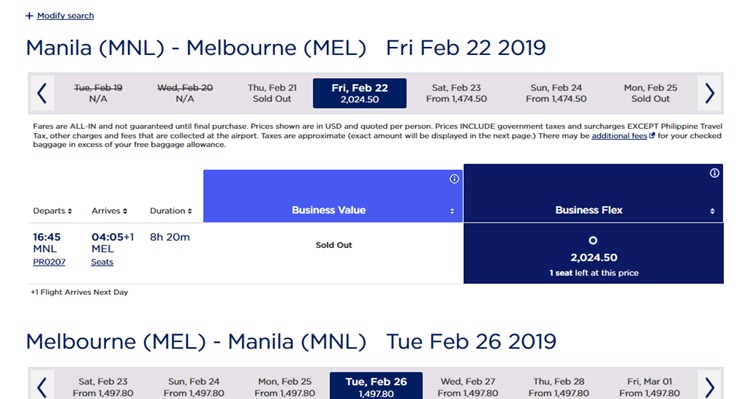Screen dimensions: 750x399
Task: Show previous return dates with left arrow
Action: [42, 387]
